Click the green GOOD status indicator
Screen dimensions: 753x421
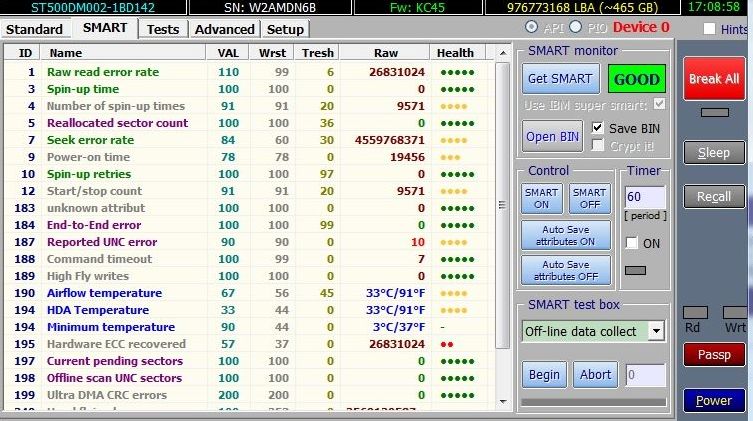[637, 79]
